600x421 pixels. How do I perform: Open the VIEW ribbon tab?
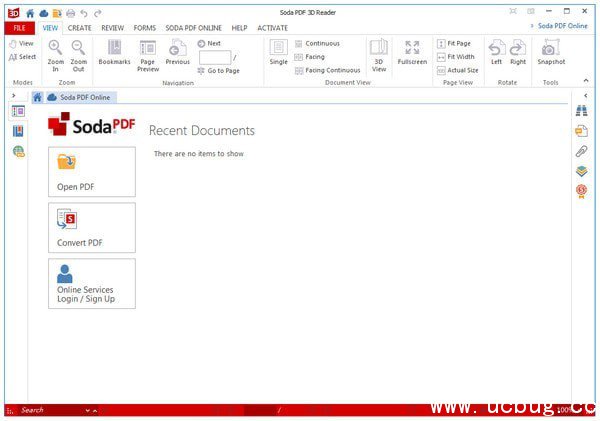click(x=50, y=28)
